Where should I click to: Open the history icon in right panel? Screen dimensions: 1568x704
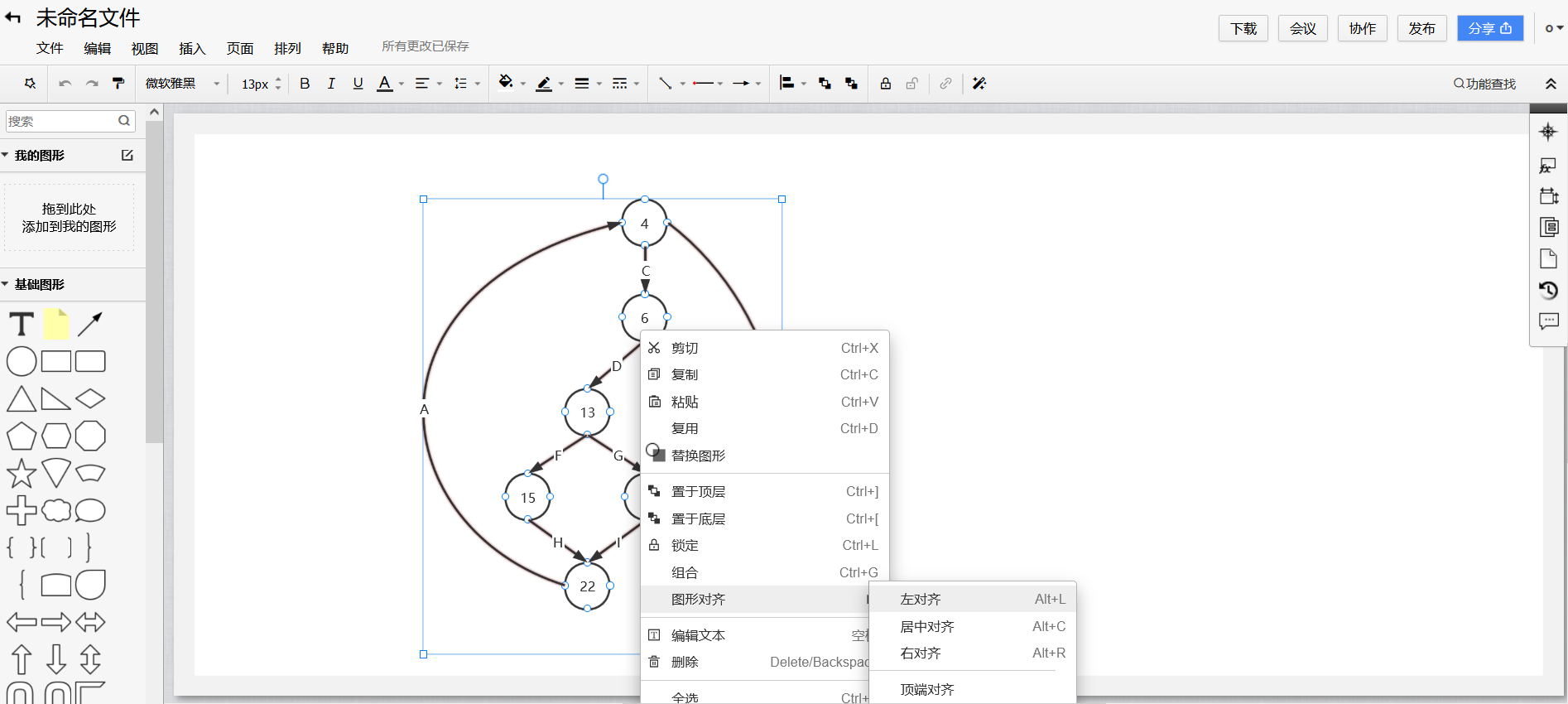[x=1548, y=290]
